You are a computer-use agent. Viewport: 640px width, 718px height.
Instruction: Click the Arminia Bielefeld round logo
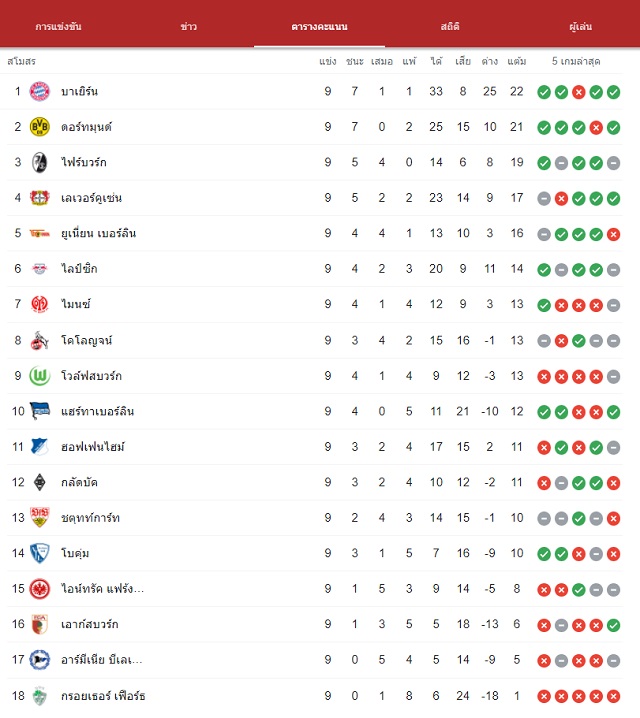pos(40,660)
